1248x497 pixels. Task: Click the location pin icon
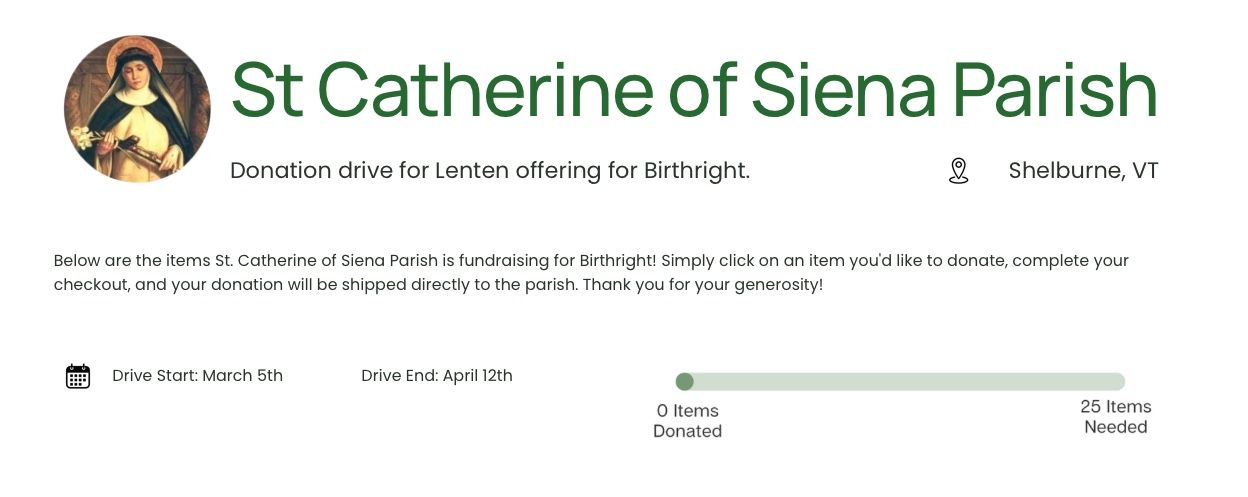tap(958, 171)
